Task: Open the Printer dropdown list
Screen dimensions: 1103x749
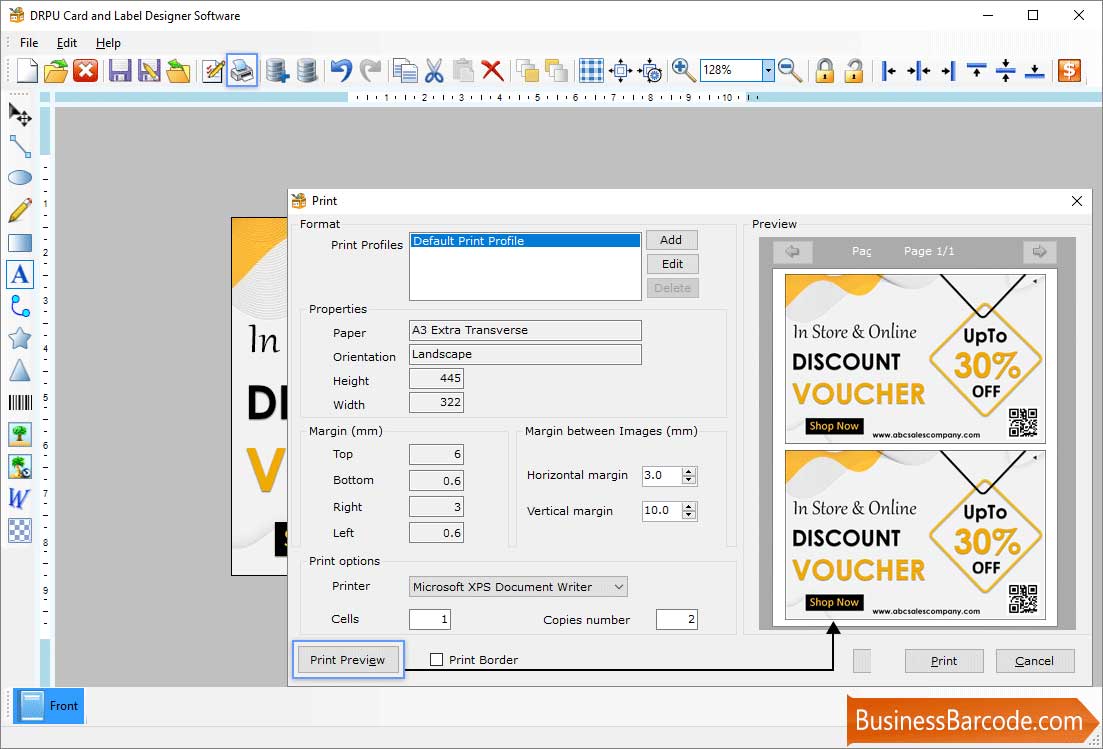Action: click(518, 587)
